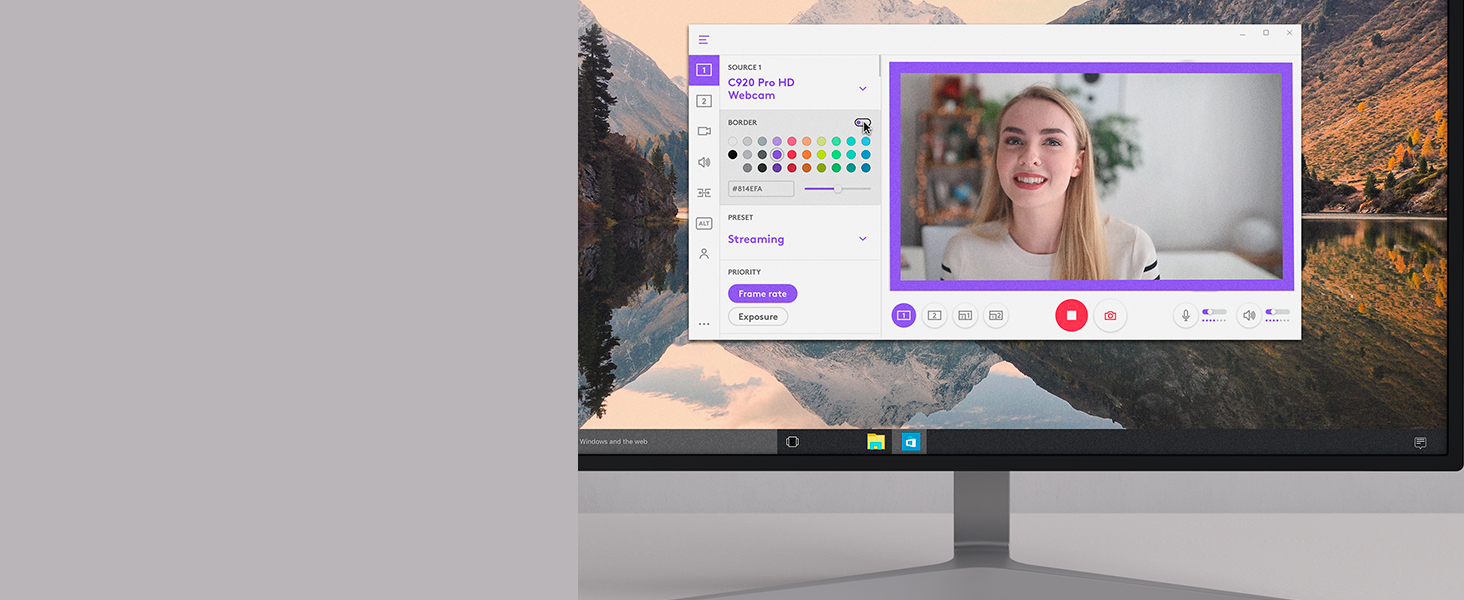Click the SOURCE 1 label text
This screenshot has width=1464, height=600.
[x=744, y=68]
